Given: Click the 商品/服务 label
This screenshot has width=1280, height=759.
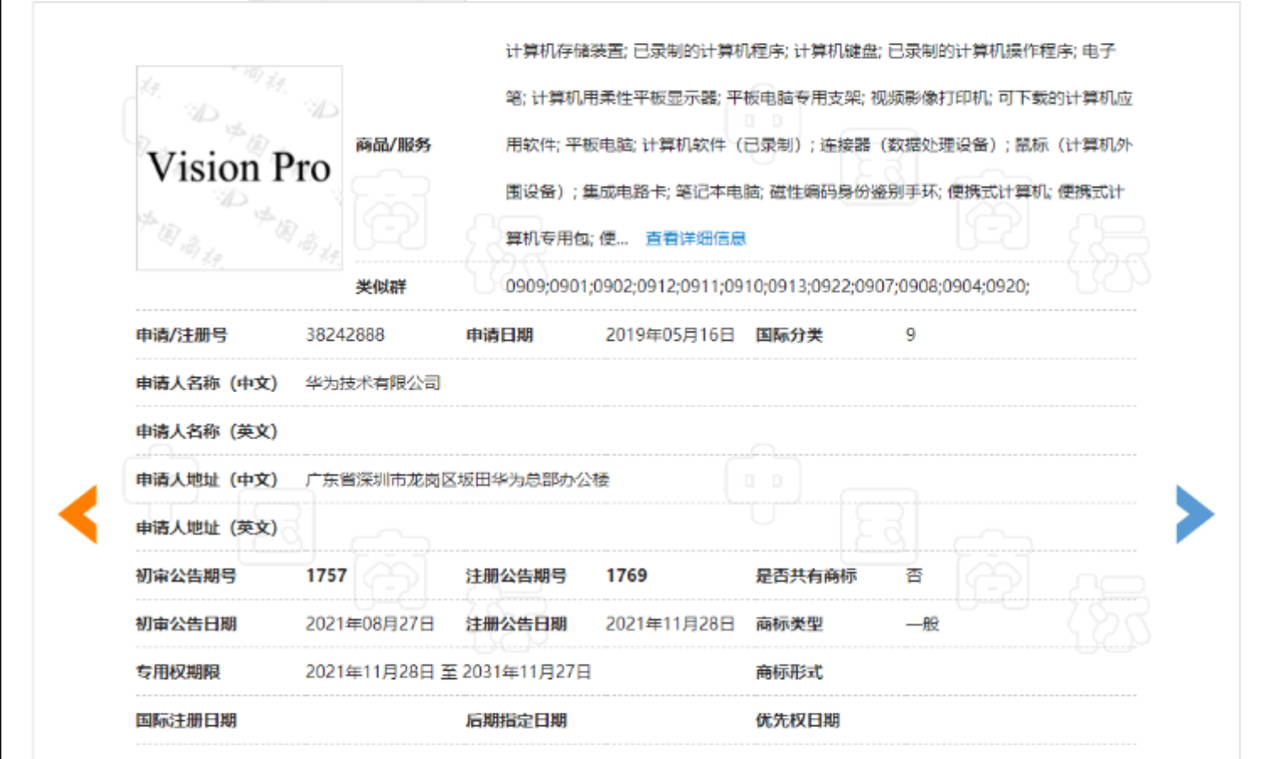Looking at the screenshot, I should (x=394, y=145).
